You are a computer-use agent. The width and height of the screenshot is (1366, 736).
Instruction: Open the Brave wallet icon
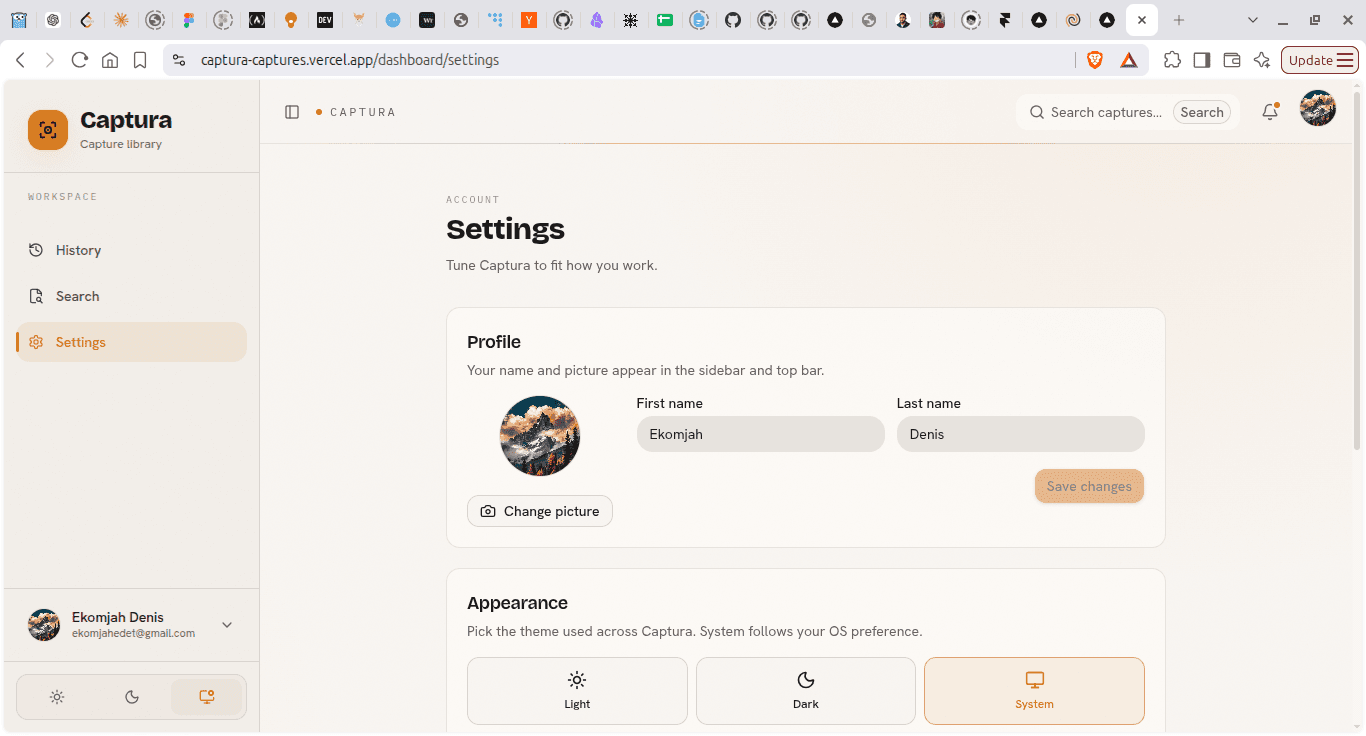click(1232, 60)
